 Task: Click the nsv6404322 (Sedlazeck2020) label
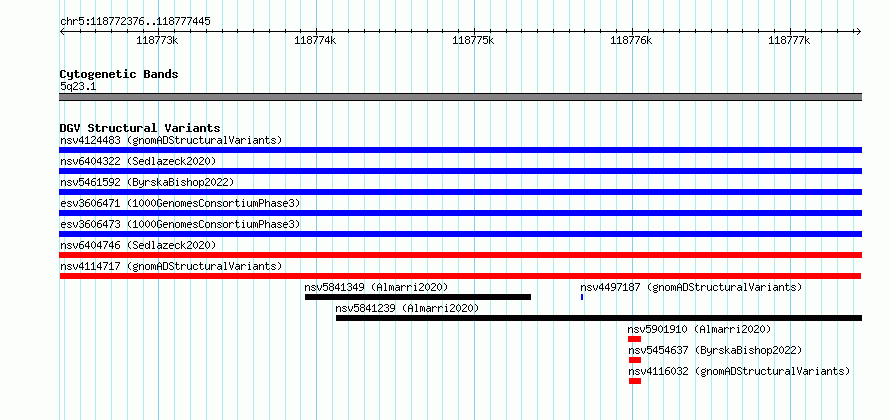pos(138,161)
